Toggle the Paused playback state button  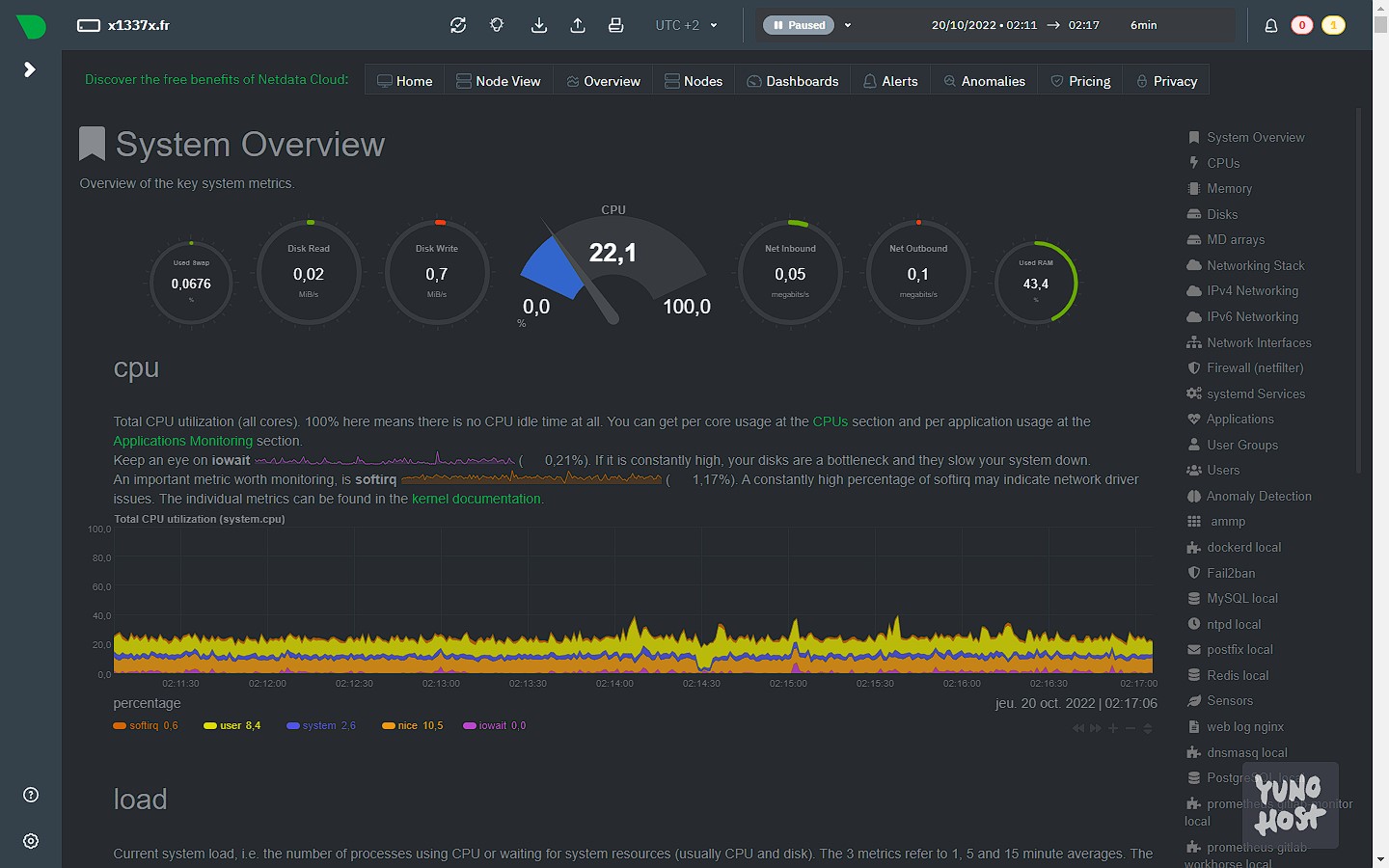[800, 25]
